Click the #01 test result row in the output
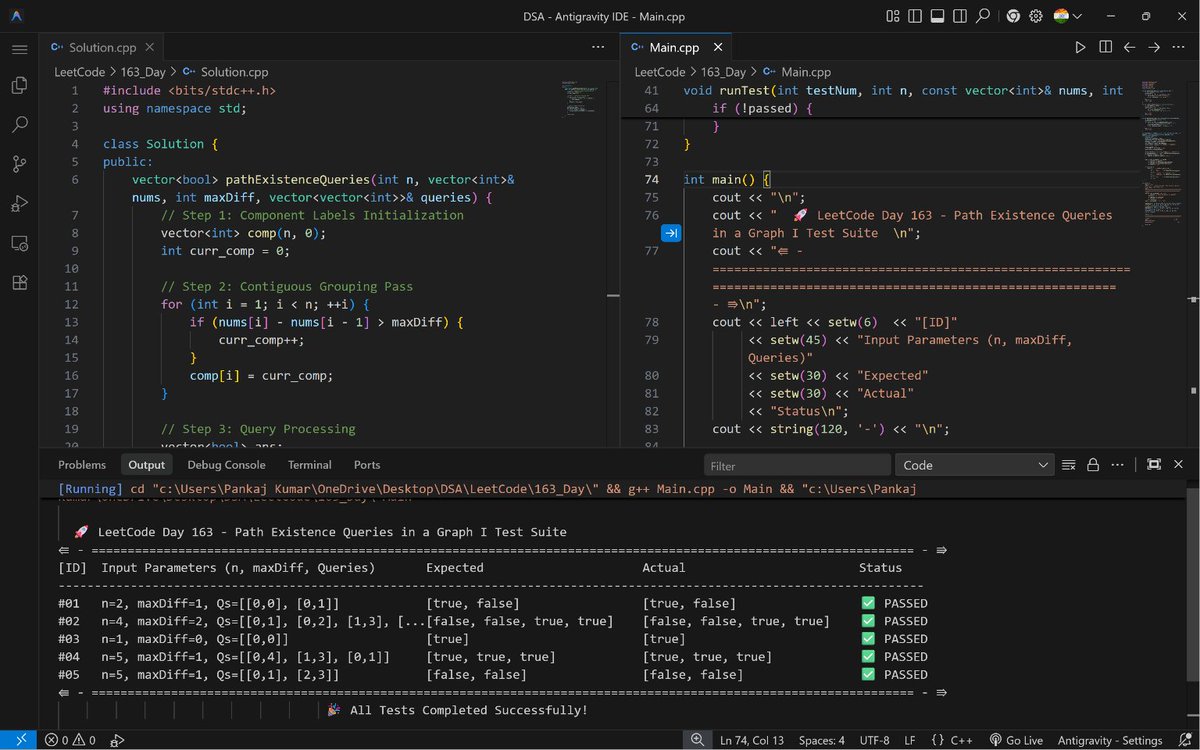 click(493, 603)
